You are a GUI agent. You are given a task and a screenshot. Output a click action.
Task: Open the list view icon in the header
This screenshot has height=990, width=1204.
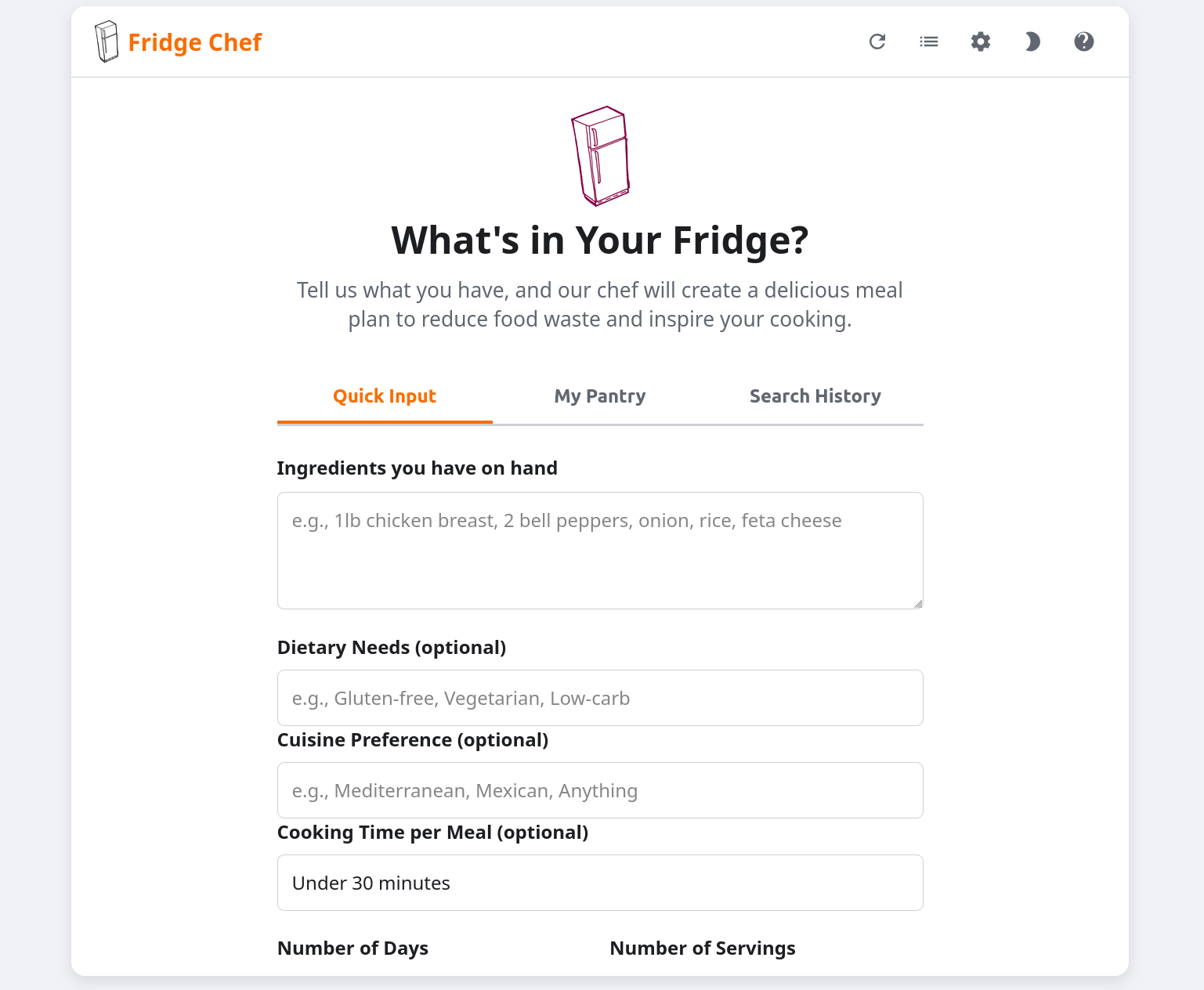929,42
